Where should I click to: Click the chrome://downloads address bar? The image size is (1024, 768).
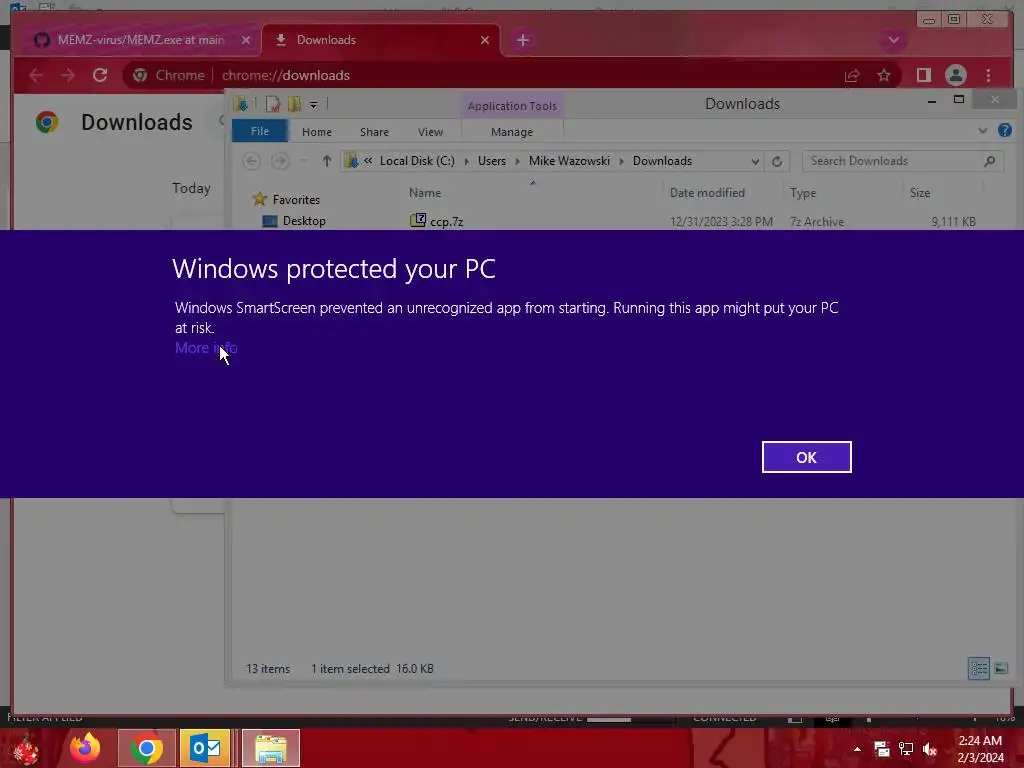[511, 75]
